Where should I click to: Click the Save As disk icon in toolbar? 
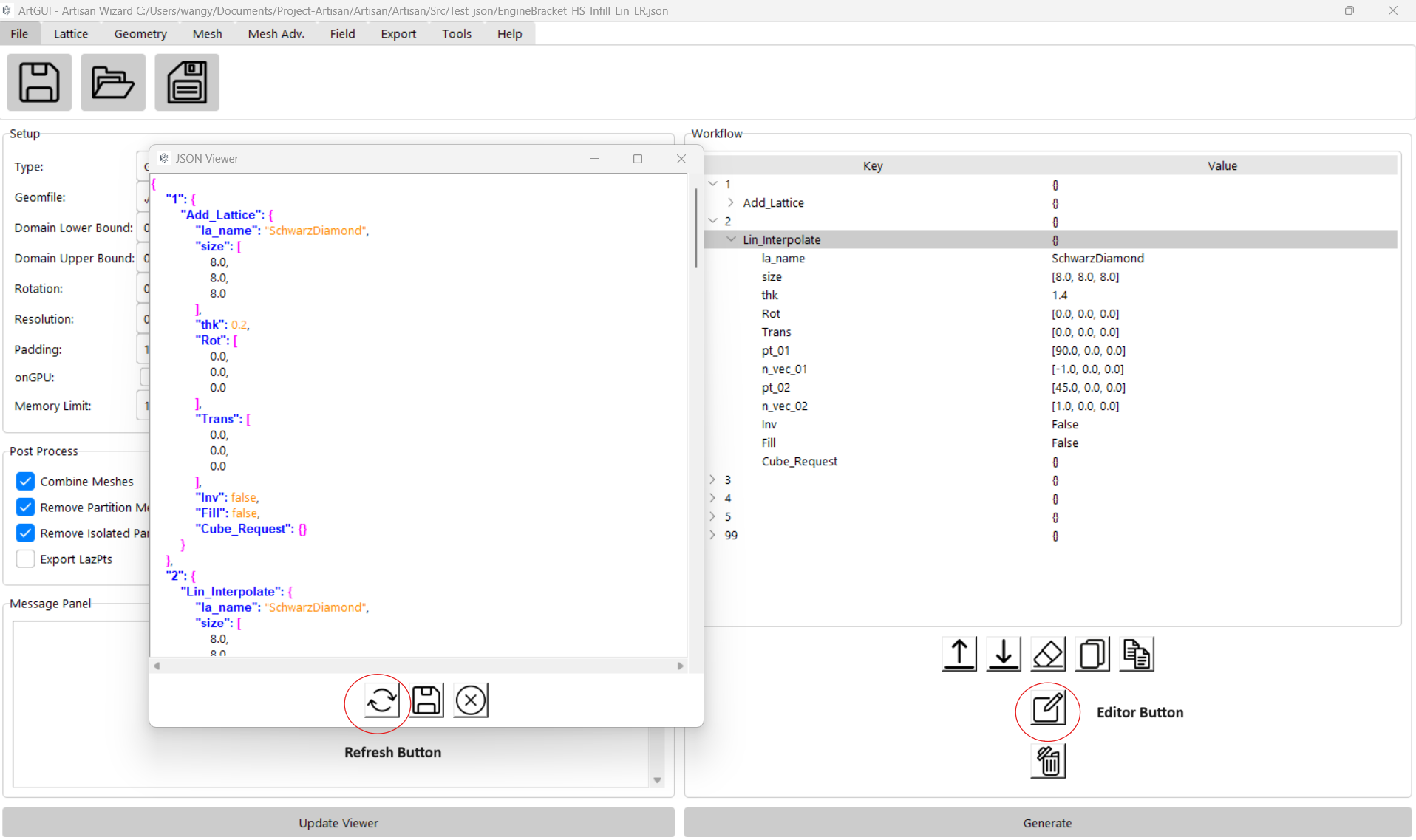[187, 82]
